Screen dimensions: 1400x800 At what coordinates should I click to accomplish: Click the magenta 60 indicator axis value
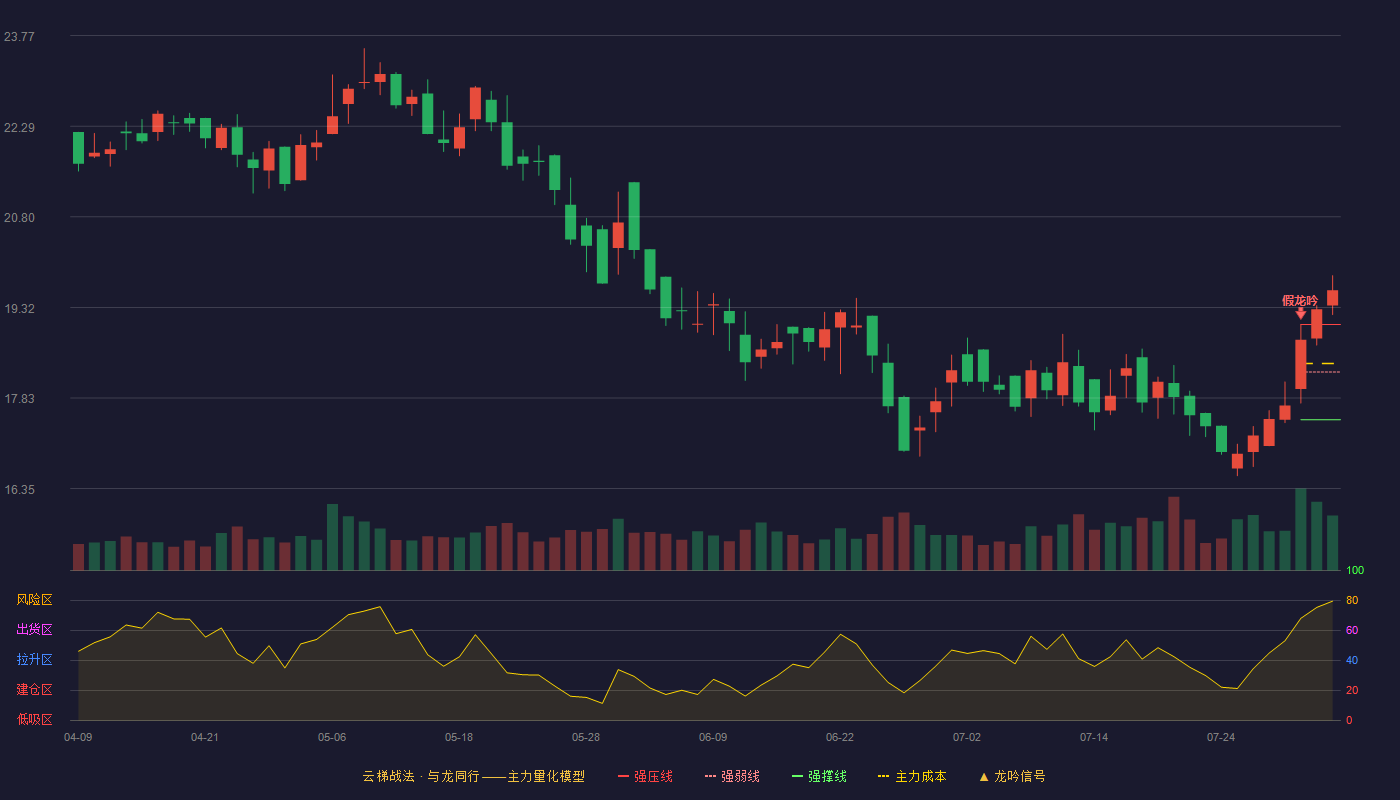1352,630
